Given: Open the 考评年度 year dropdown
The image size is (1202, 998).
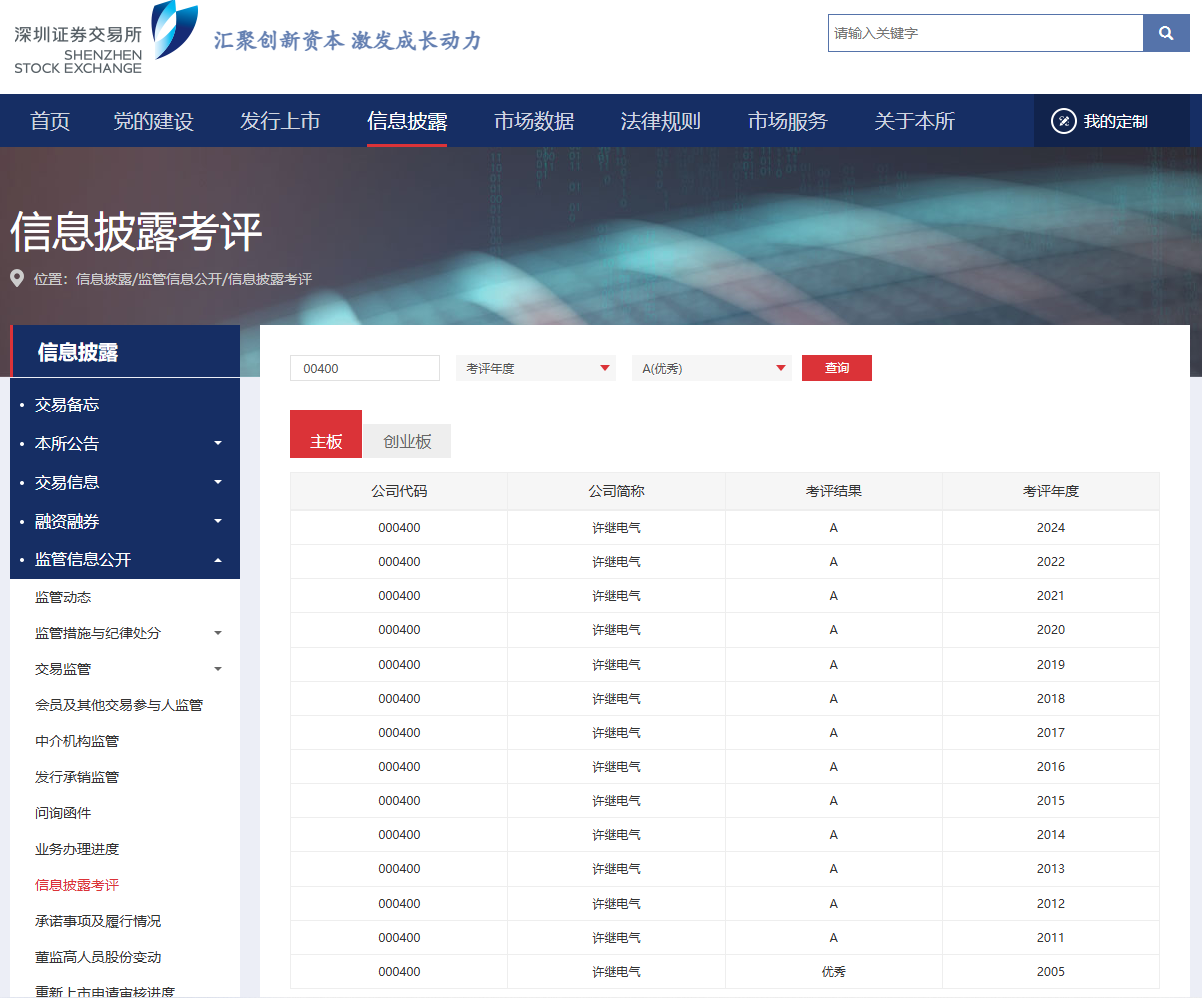Looking at the screenshot, I should pos(535,368).
